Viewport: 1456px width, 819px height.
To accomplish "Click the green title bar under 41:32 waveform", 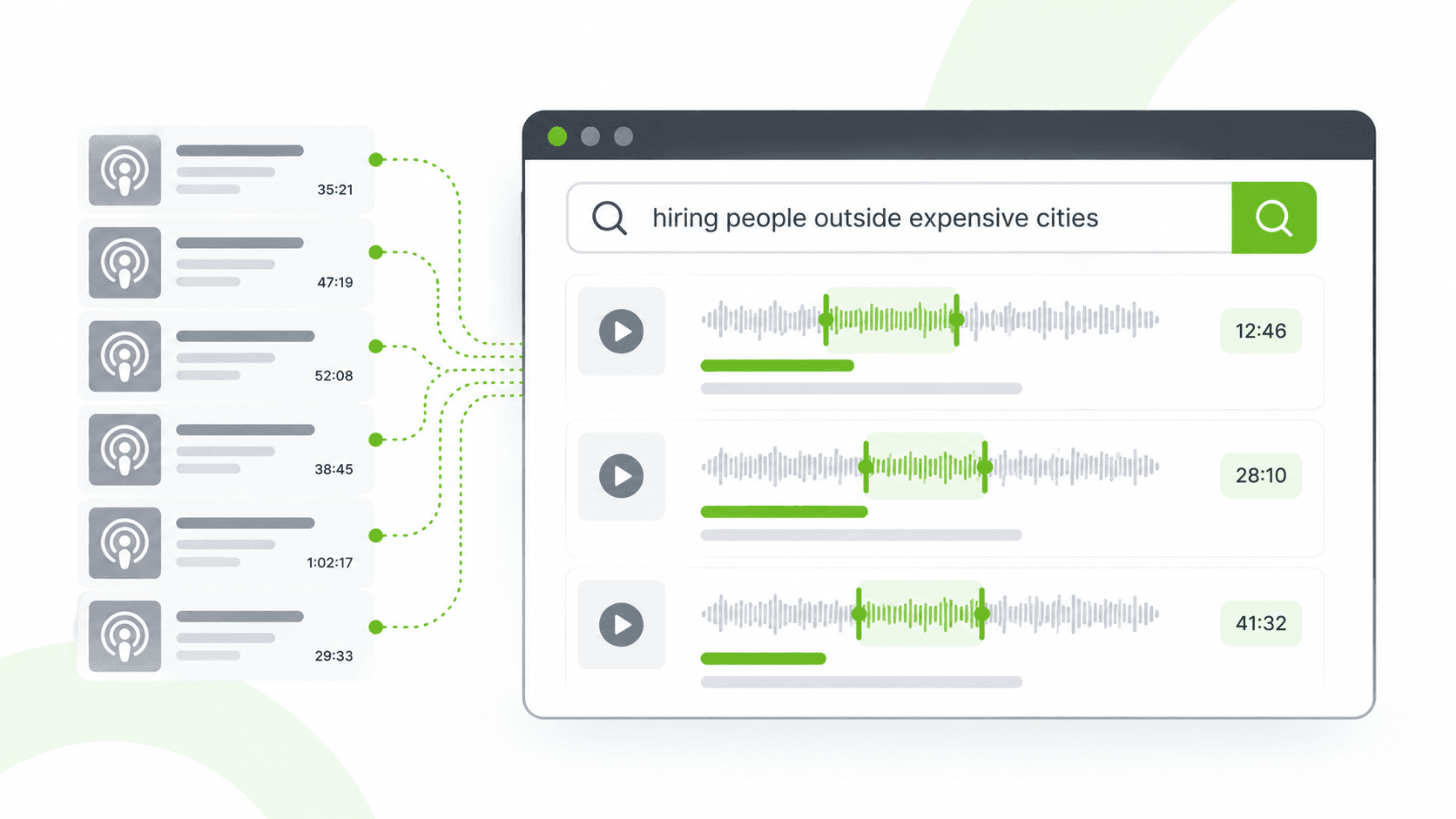I will tap(763, 659).
